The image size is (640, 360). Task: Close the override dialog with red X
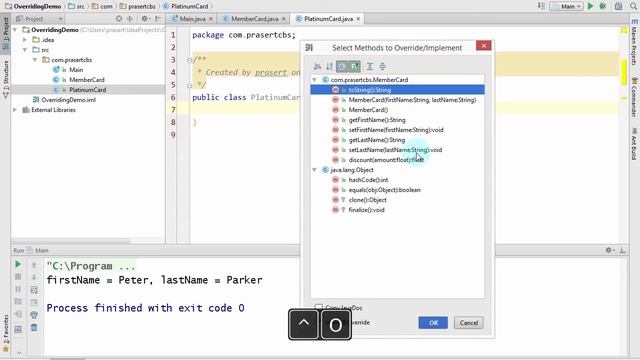484,46
